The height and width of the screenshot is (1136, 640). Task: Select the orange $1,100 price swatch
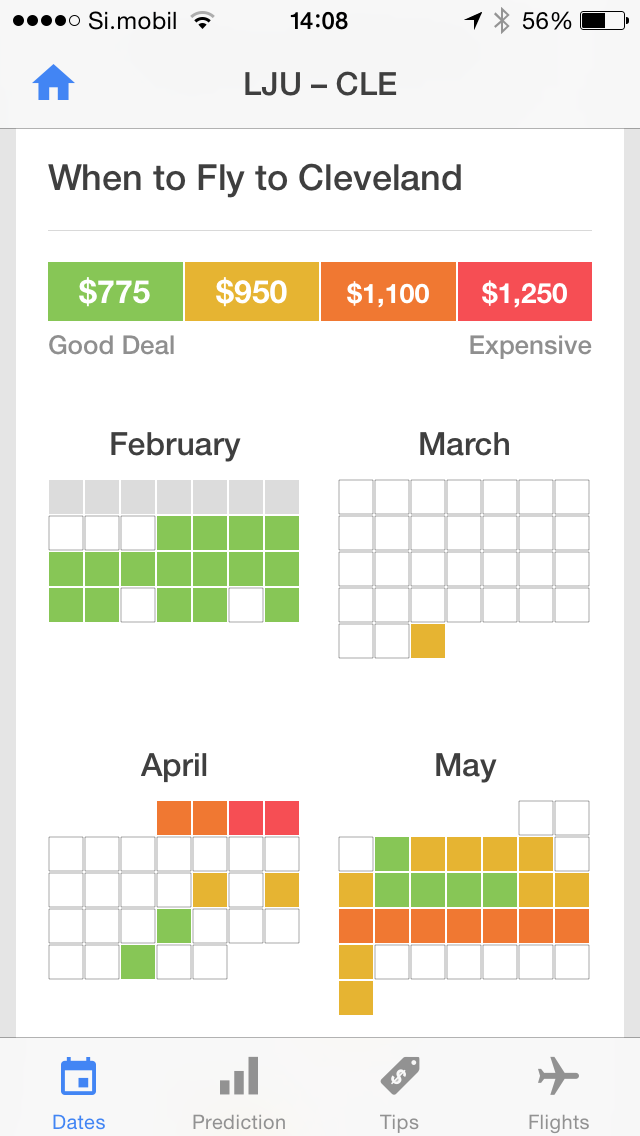click(388, 291)
